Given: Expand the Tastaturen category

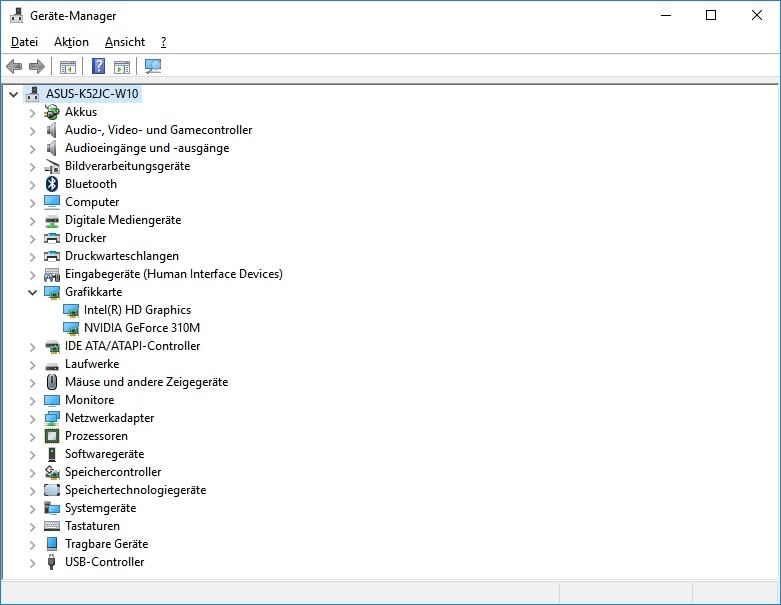Looking at the screenshot, I should (x=32, y=527).
